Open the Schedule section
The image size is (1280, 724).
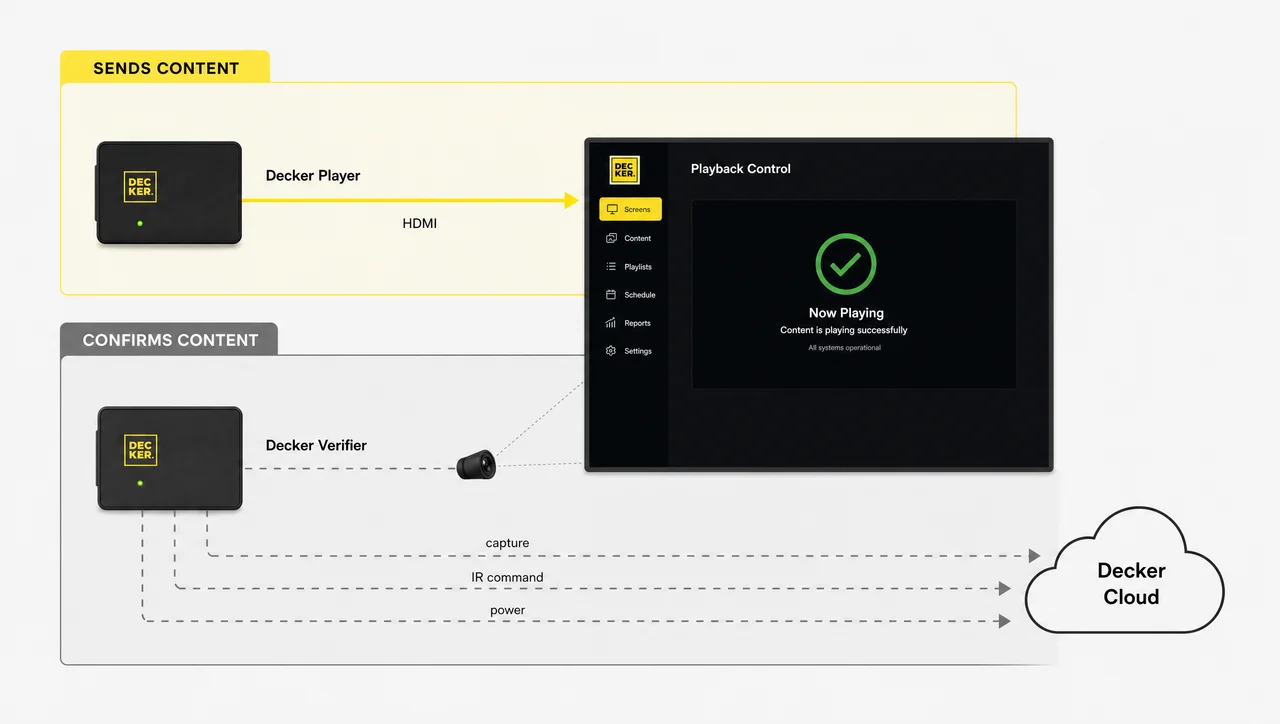point(630,295)
